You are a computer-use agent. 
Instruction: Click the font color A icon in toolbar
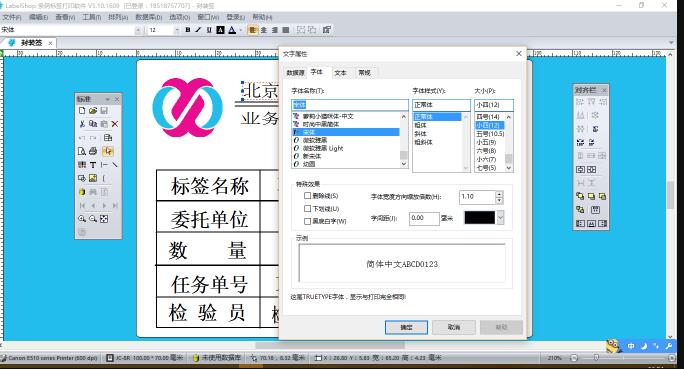(232, 30)
